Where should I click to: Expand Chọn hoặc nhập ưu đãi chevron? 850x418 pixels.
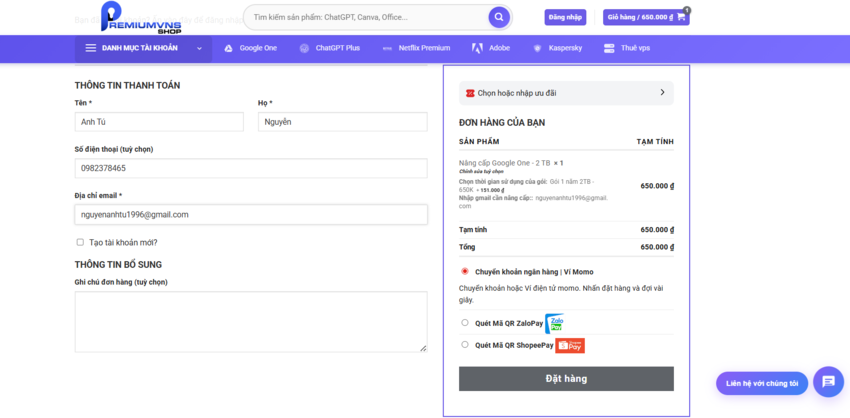662,93
